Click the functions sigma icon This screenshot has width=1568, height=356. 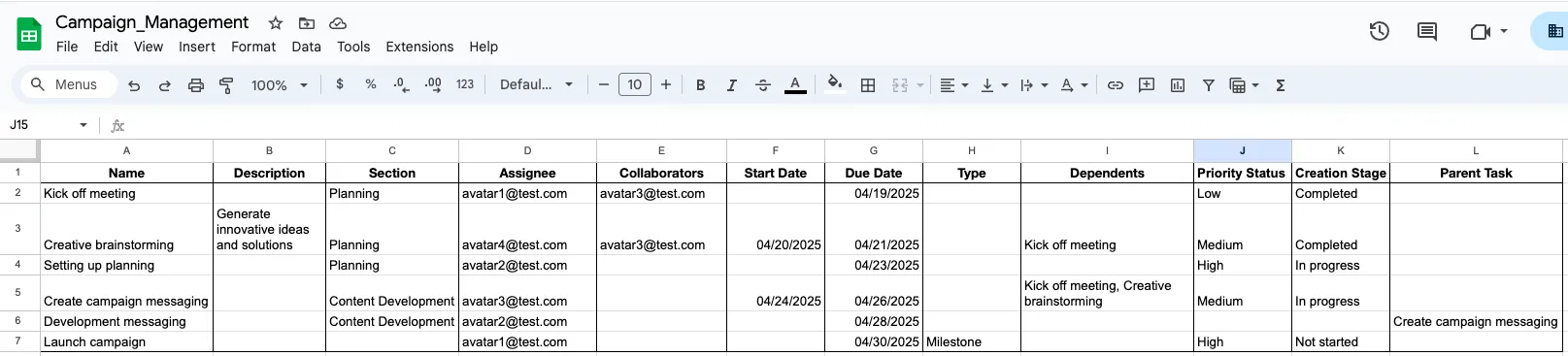click(1281, 85)
